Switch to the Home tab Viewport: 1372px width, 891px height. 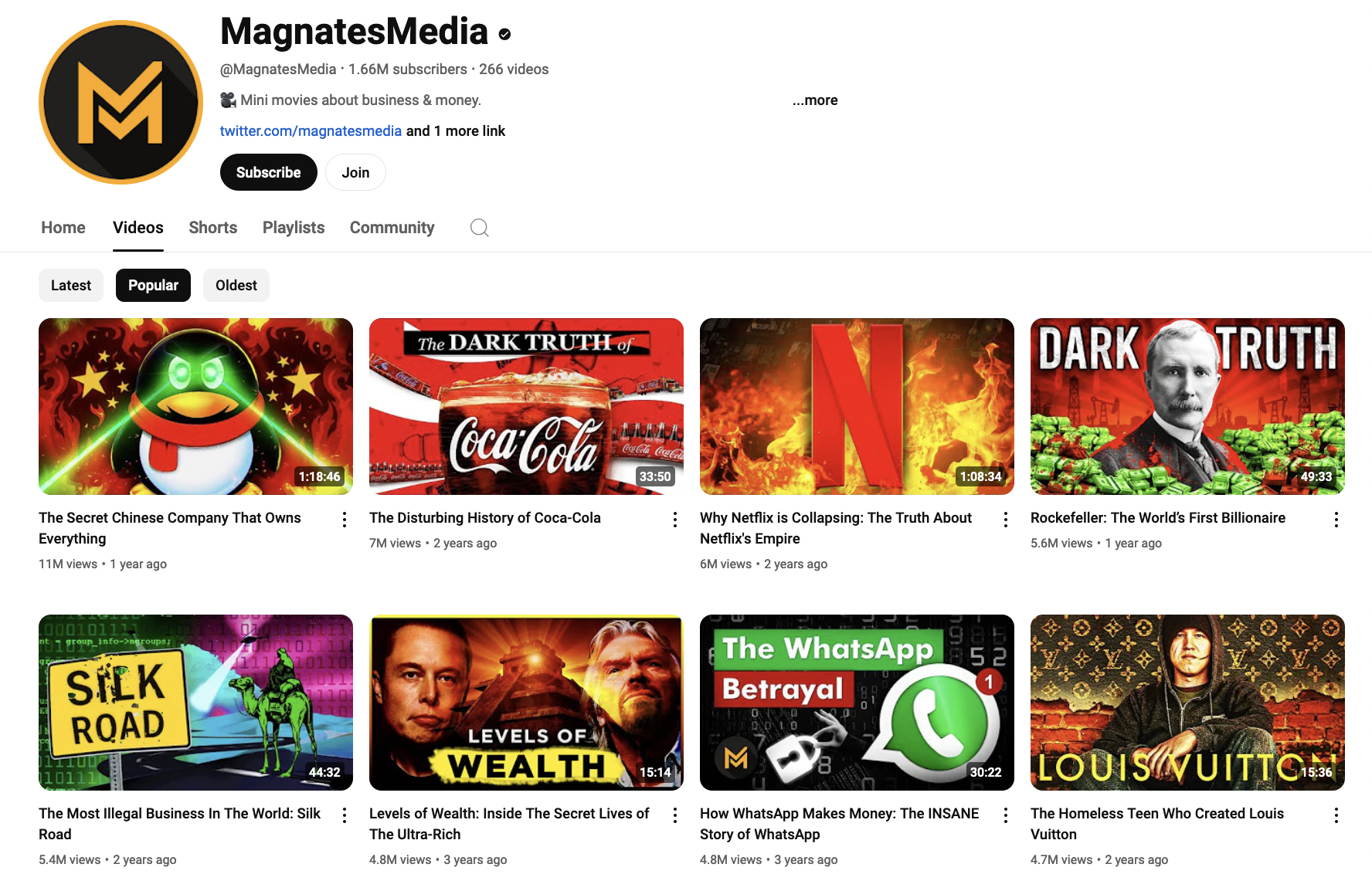point(63,228)
